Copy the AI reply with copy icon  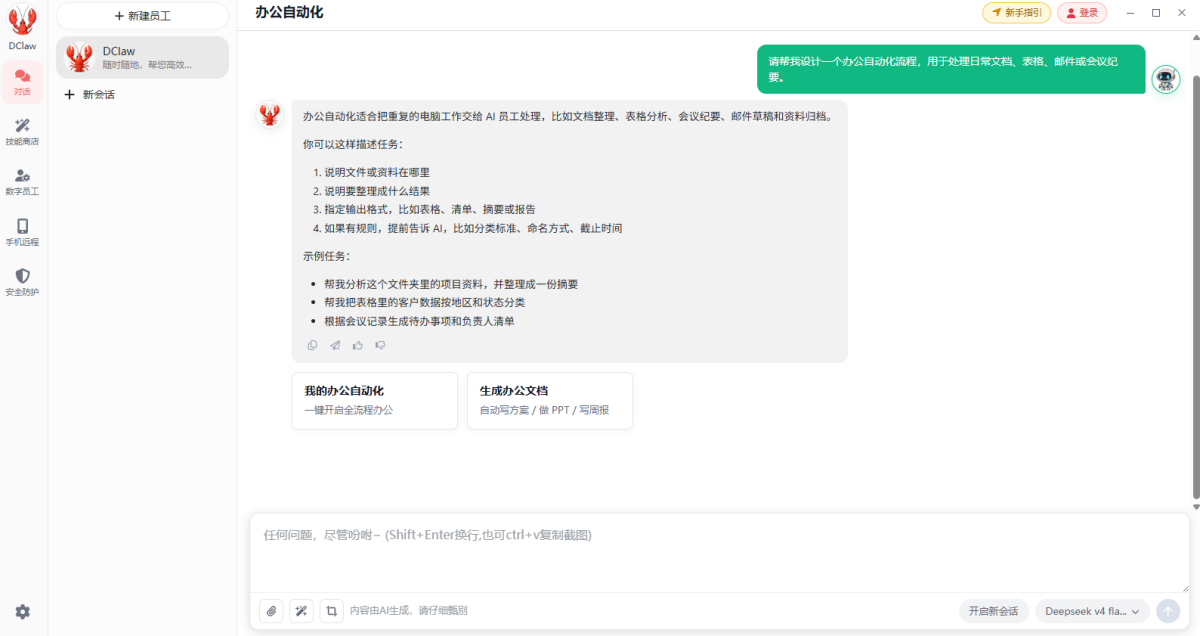(x=313, y=345)
